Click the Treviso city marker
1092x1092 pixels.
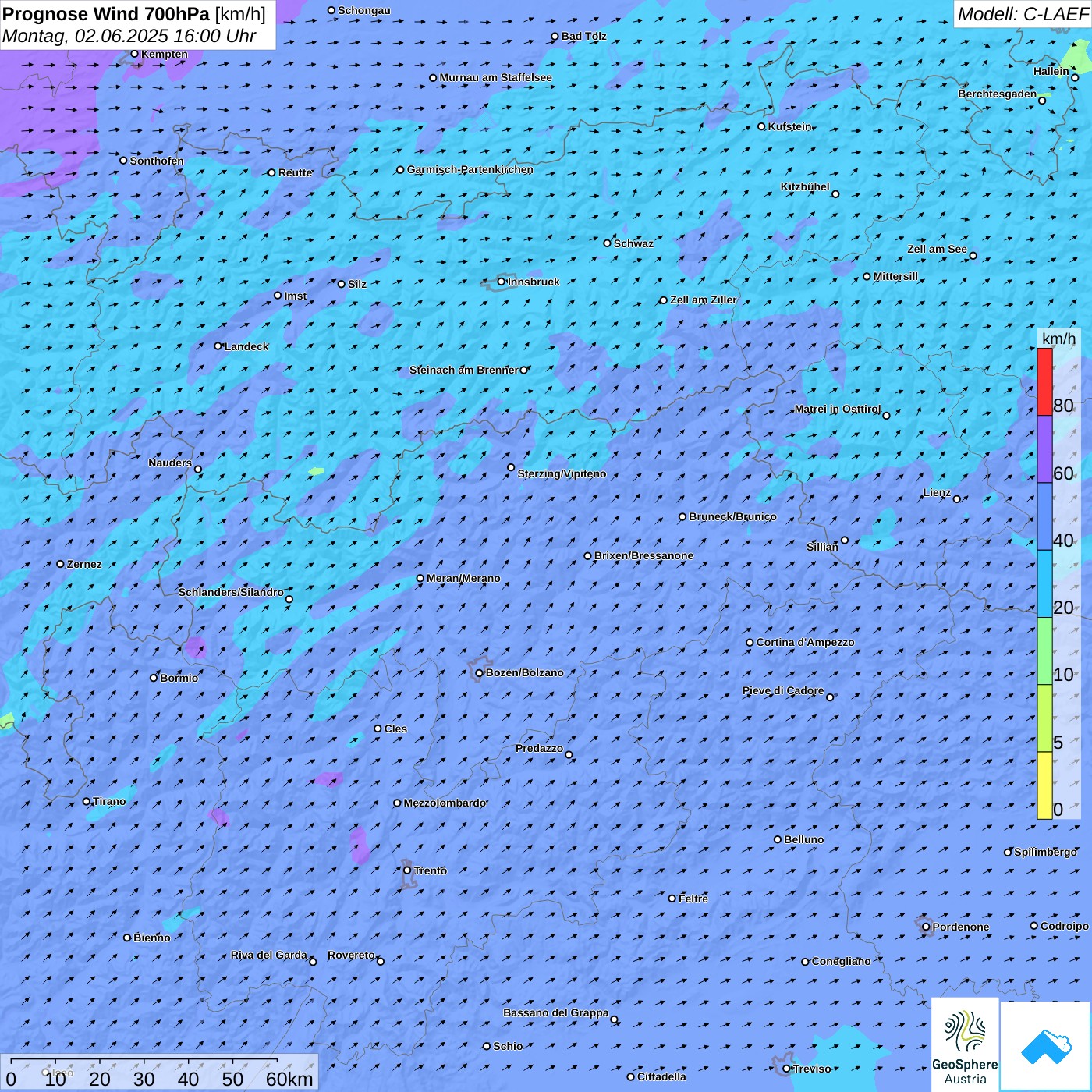(x=786, y=1069)
